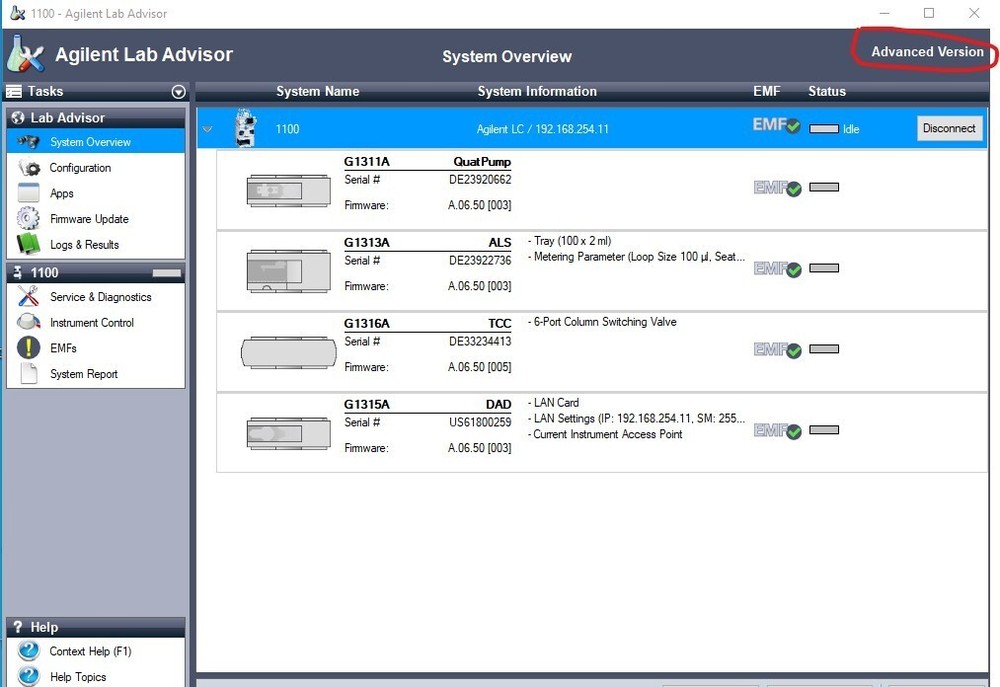Click the System Name column header

pos(318,91)
